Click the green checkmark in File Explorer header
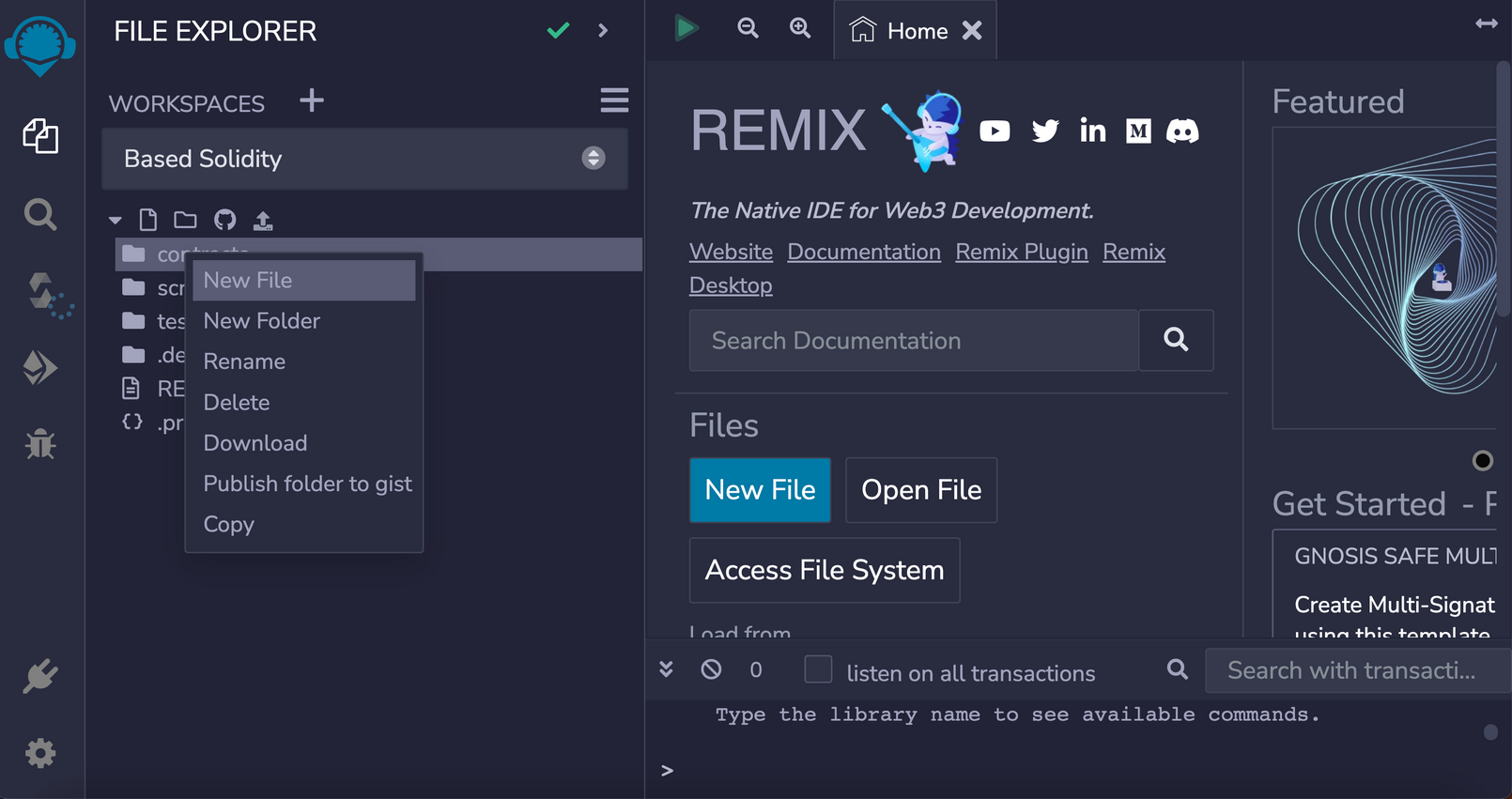Screen dimensions: 1512x799 (559, 31)
